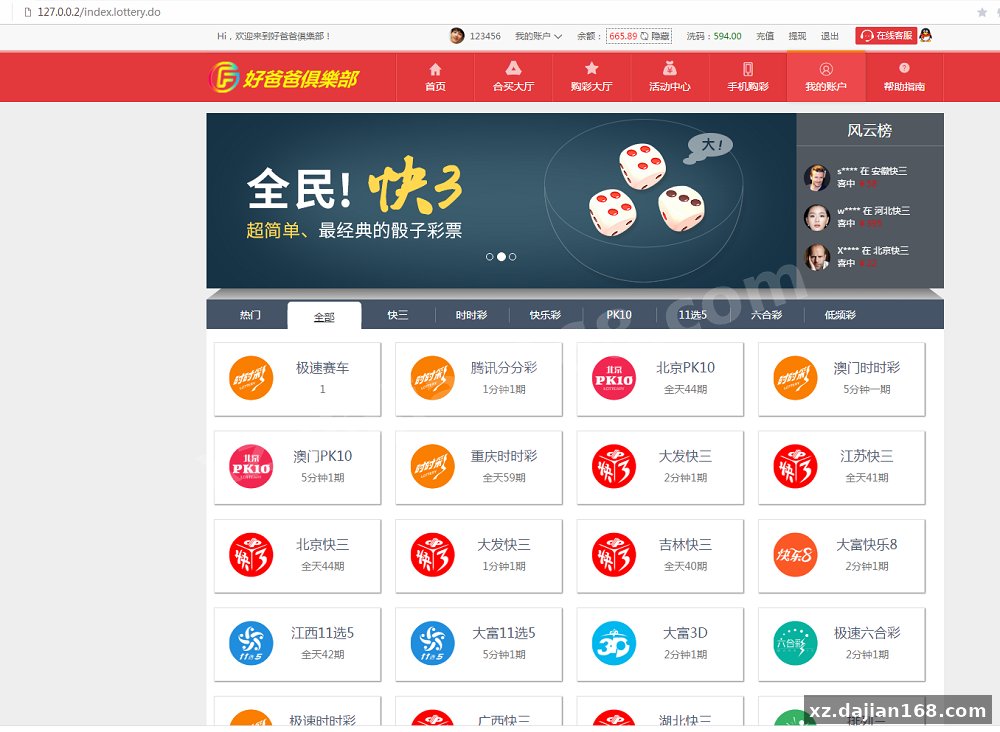1000x732 pixels.
Task: Switch to the 时时彩 tab
Action: click(471, 315)
